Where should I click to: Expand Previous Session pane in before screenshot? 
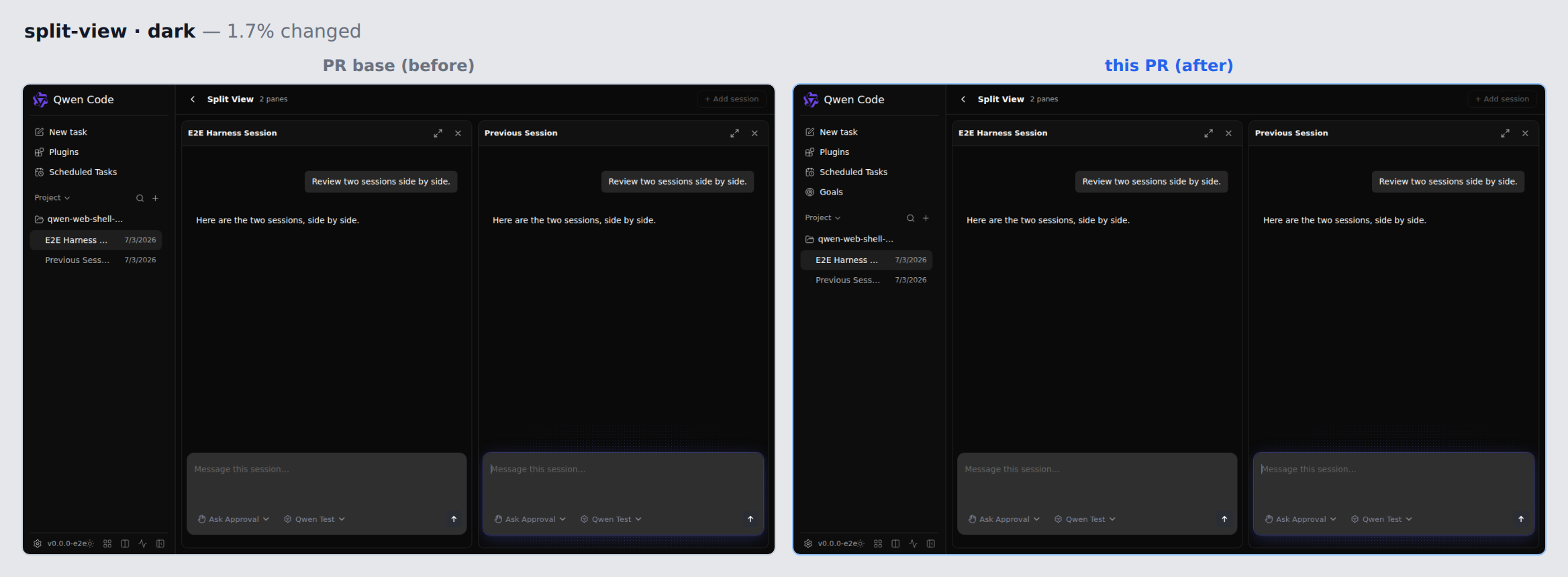734,134
